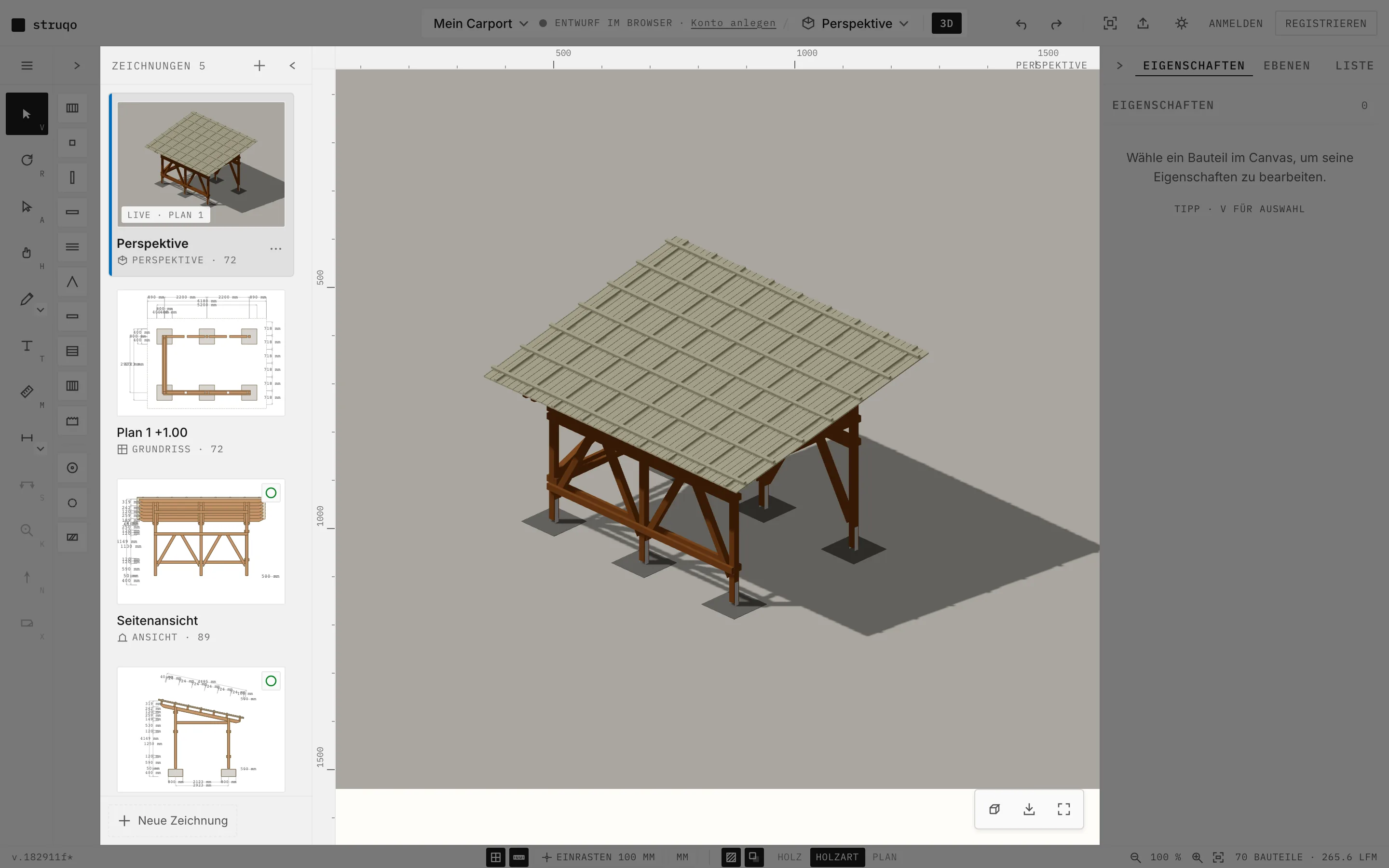Select the concentric circle shape tool

click(x=72, y=468)
